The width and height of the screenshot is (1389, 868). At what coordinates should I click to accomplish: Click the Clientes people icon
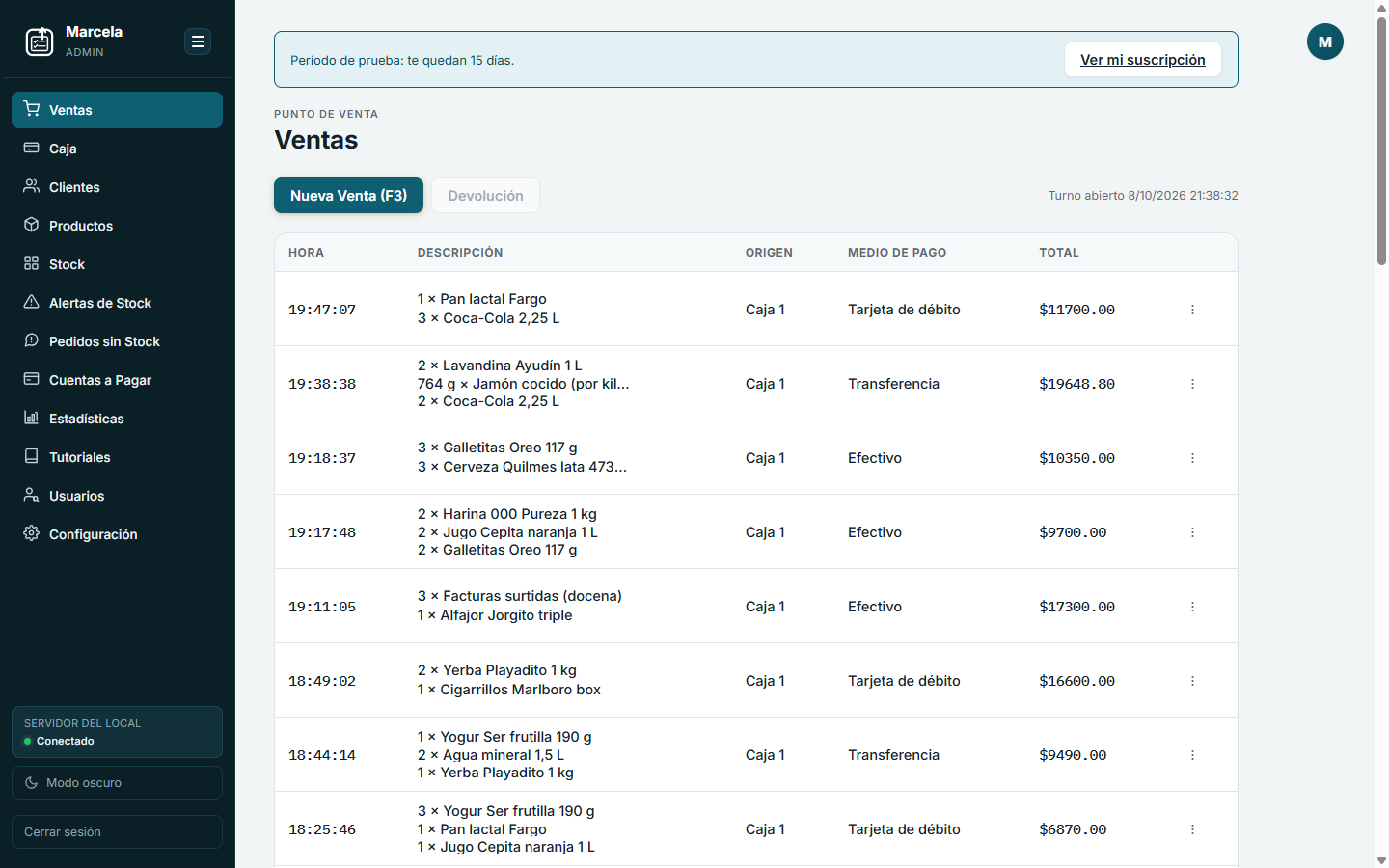[x=32, y=186]
